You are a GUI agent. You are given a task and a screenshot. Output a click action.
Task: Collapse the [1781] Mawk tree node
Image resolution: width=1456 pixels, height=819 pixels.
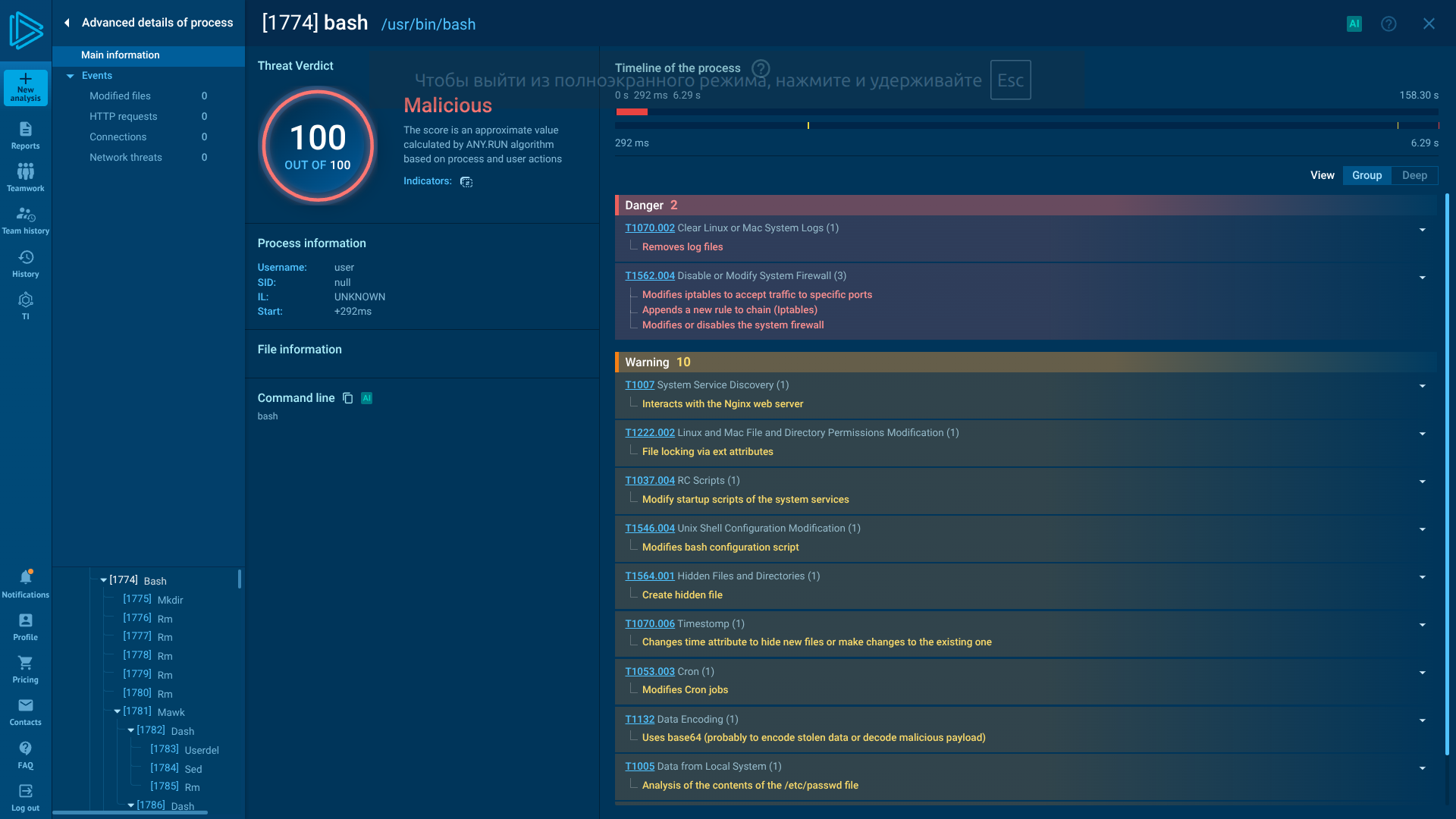[x=117, y=711]
